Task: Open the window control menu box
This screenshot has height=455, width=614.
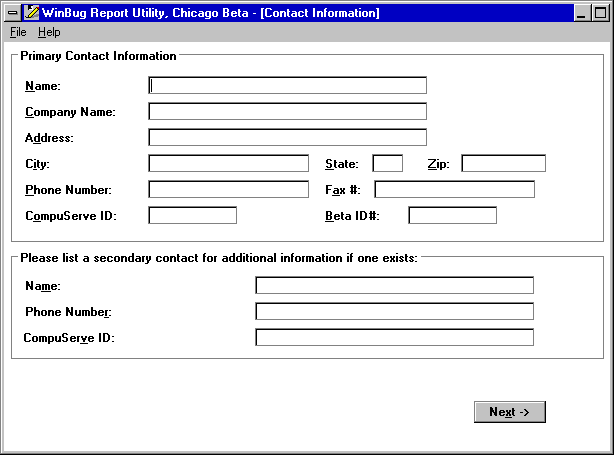Action: tap(13, 13)
